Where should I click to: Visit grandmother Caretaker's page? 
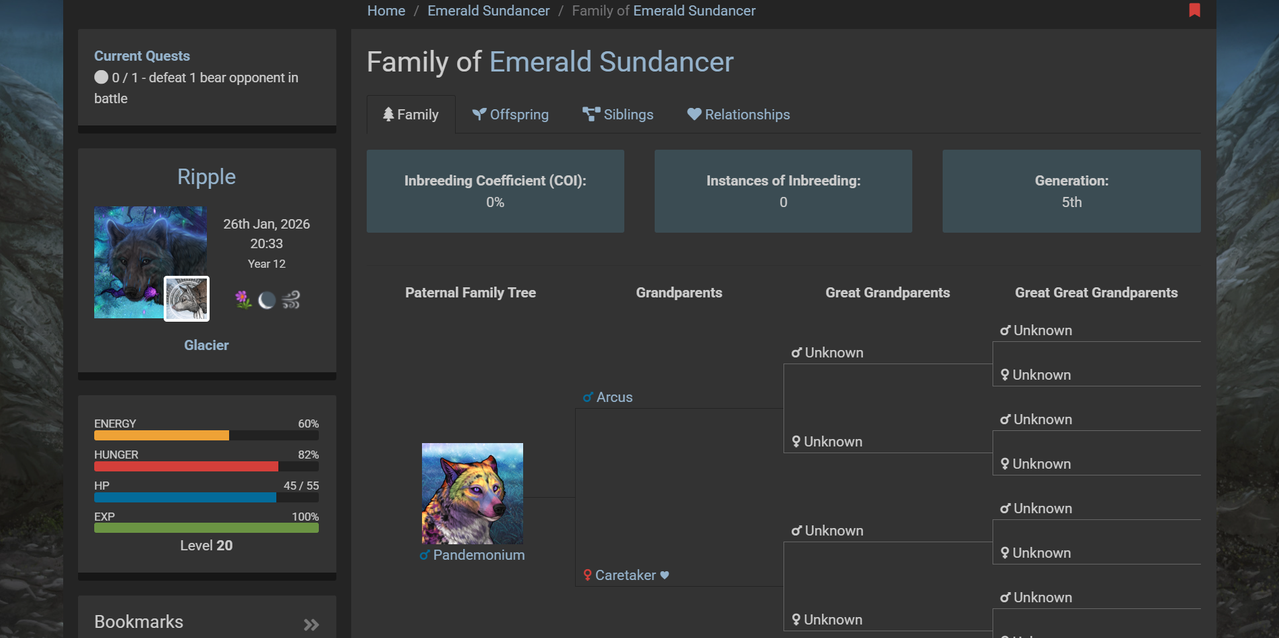tap(625, 575)
